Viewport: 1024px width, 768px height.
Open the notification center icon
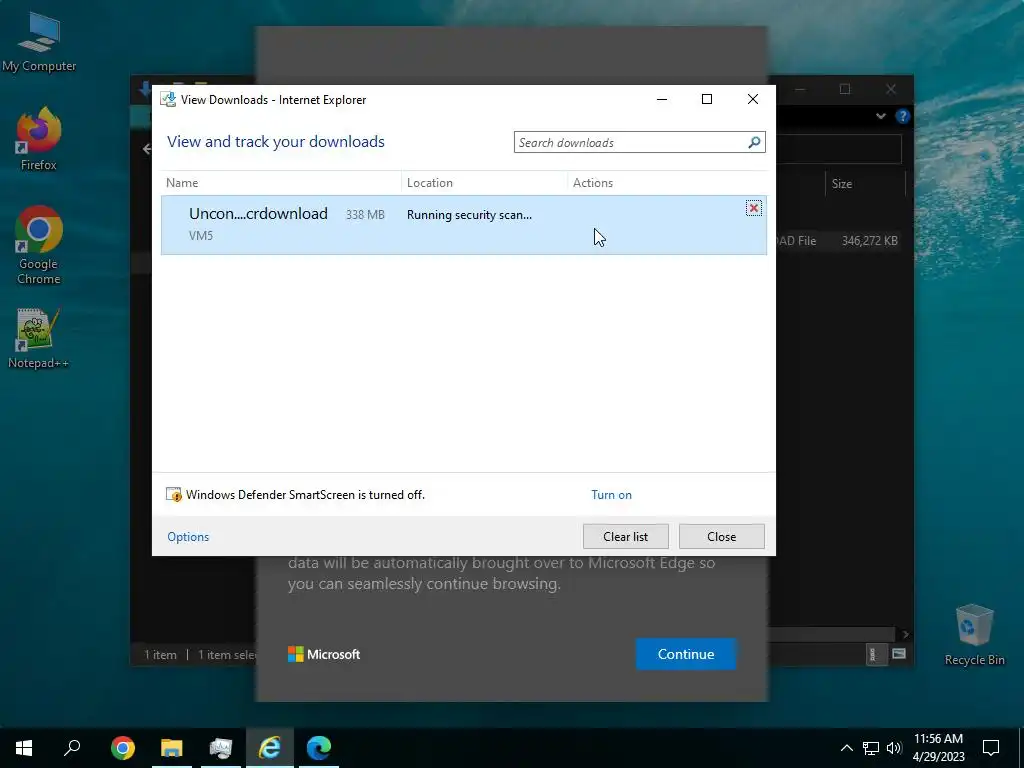(991, 748)
